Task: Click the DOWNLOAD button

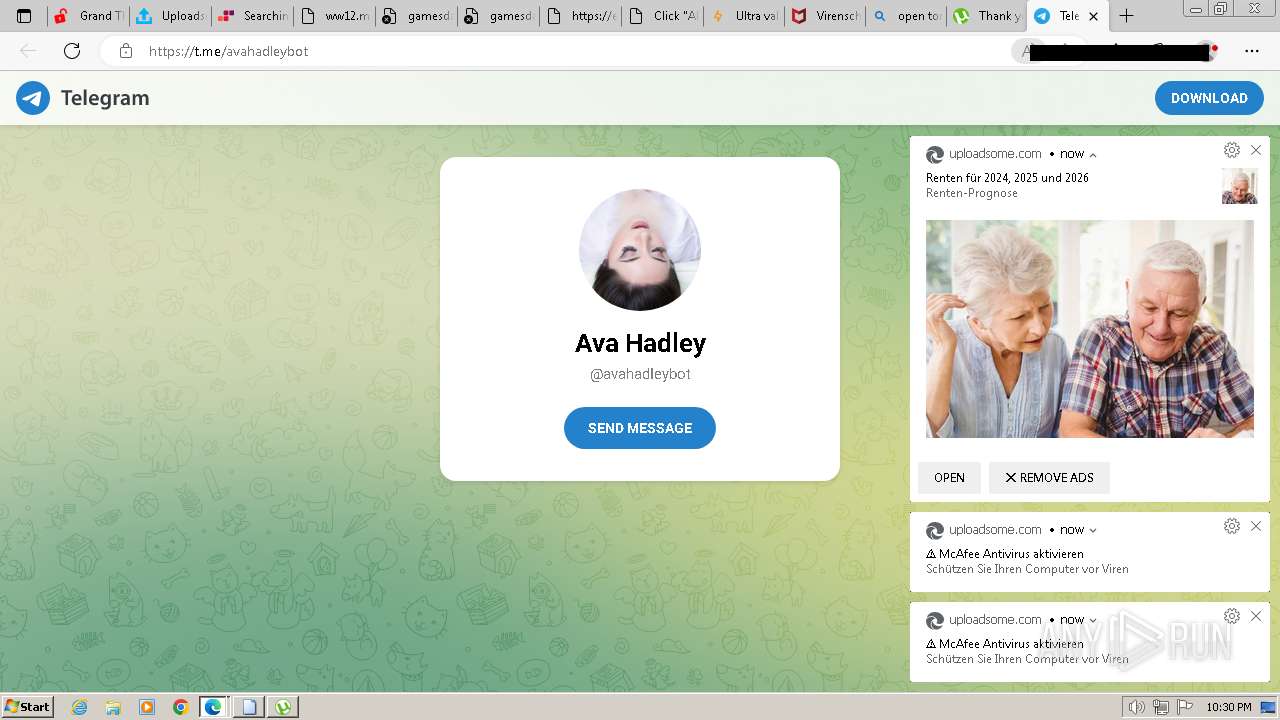Action: tap(1209, 98)
